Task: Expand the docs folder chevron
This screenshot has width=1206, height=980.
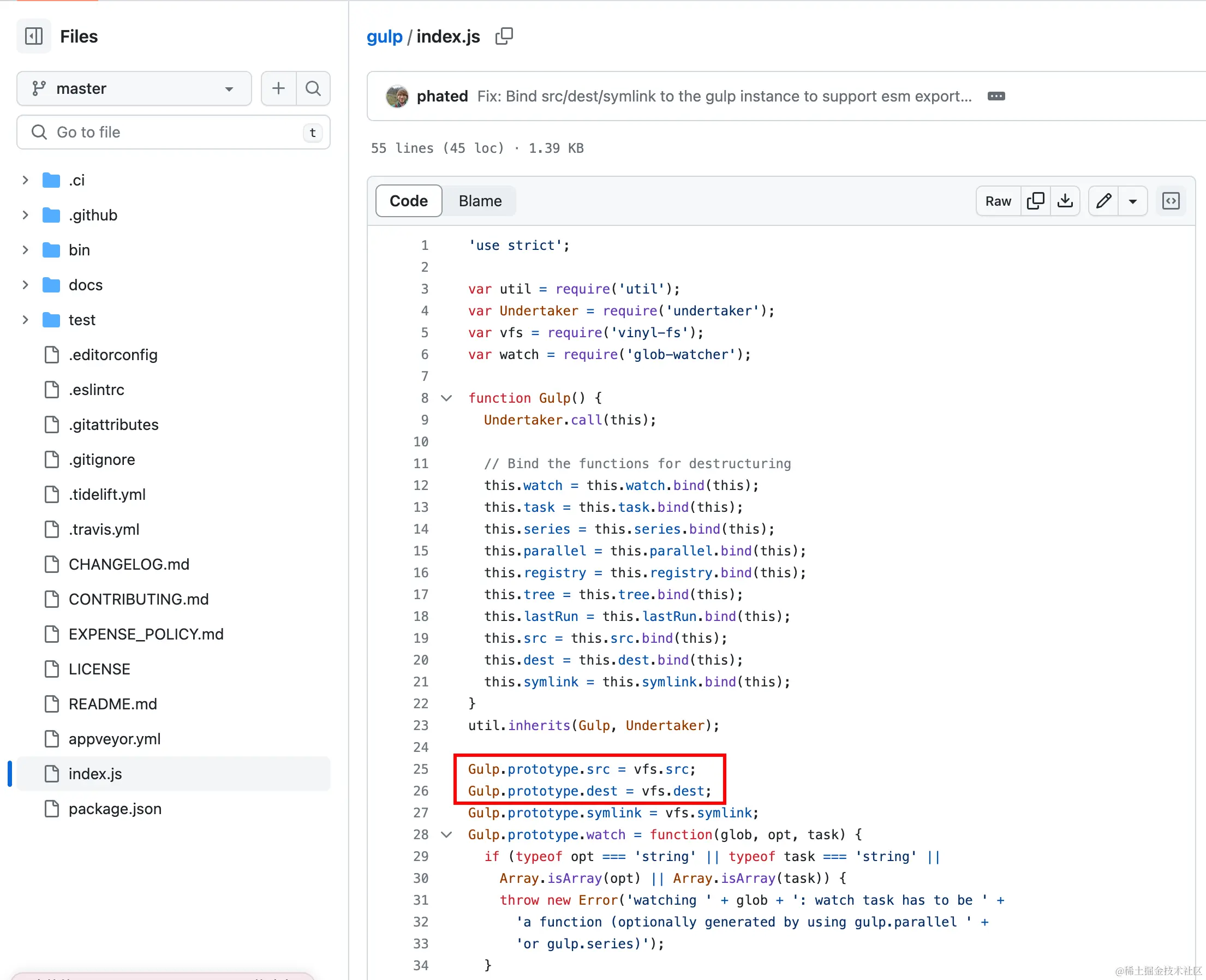Action: 26,285
